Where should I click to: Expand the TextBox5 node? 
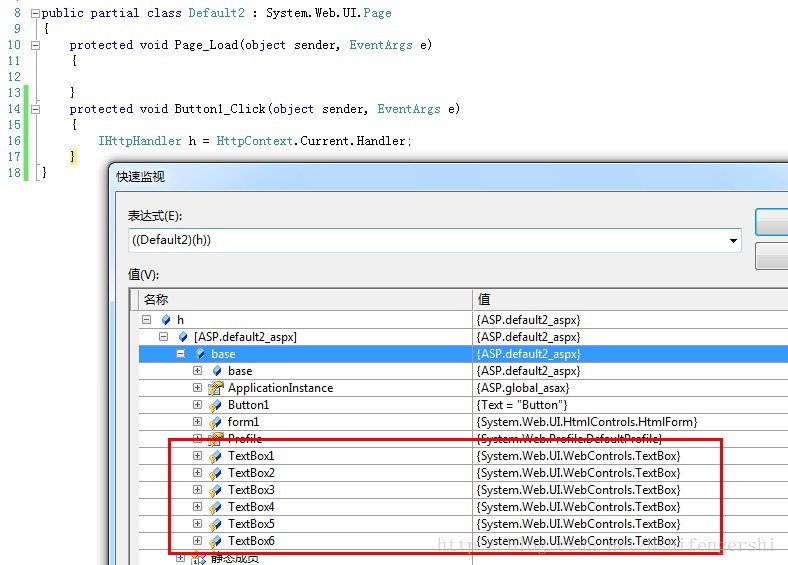(x=198, y=524)
